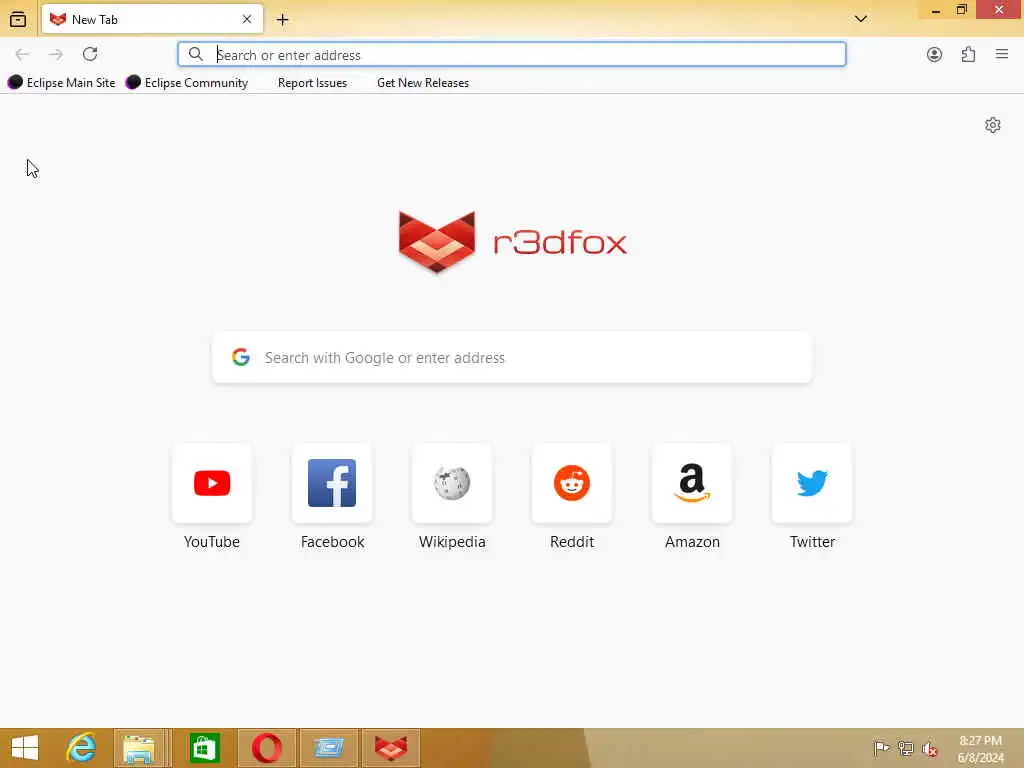
Task: Close the New Tab tab
Action: 247,20
